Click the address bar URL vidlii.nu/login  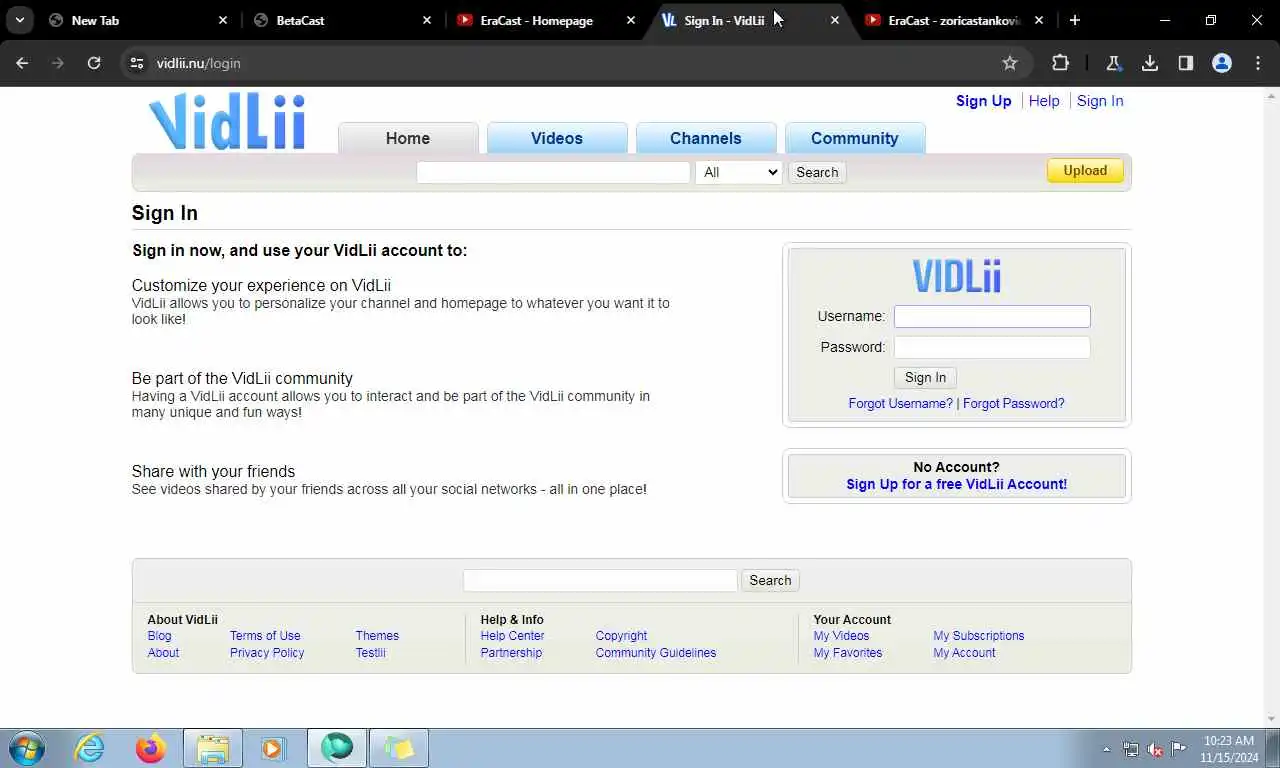(199, 63)
